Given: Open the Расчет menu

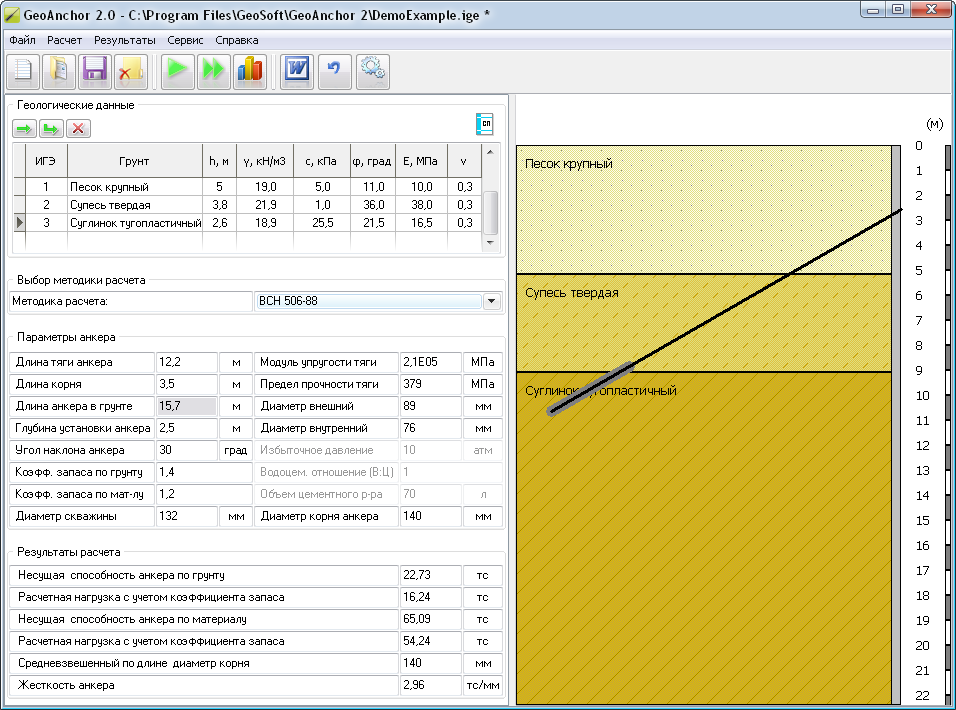Looking at the screenshot, I should click(65, 40).
